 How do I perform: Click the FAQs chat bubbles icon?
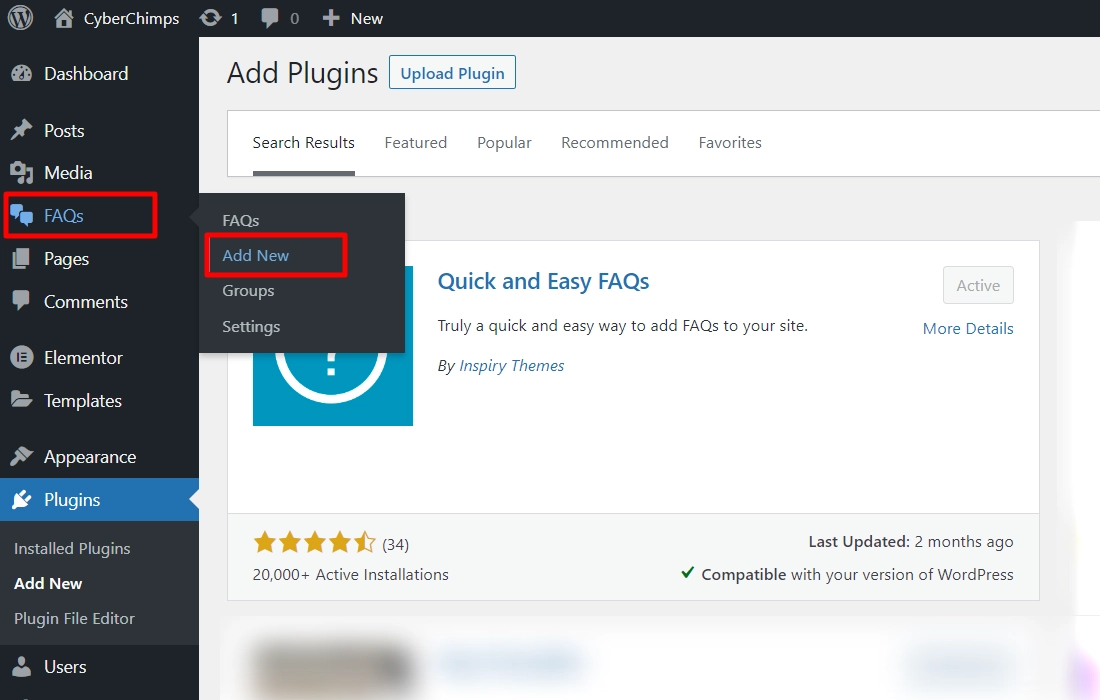22,215
